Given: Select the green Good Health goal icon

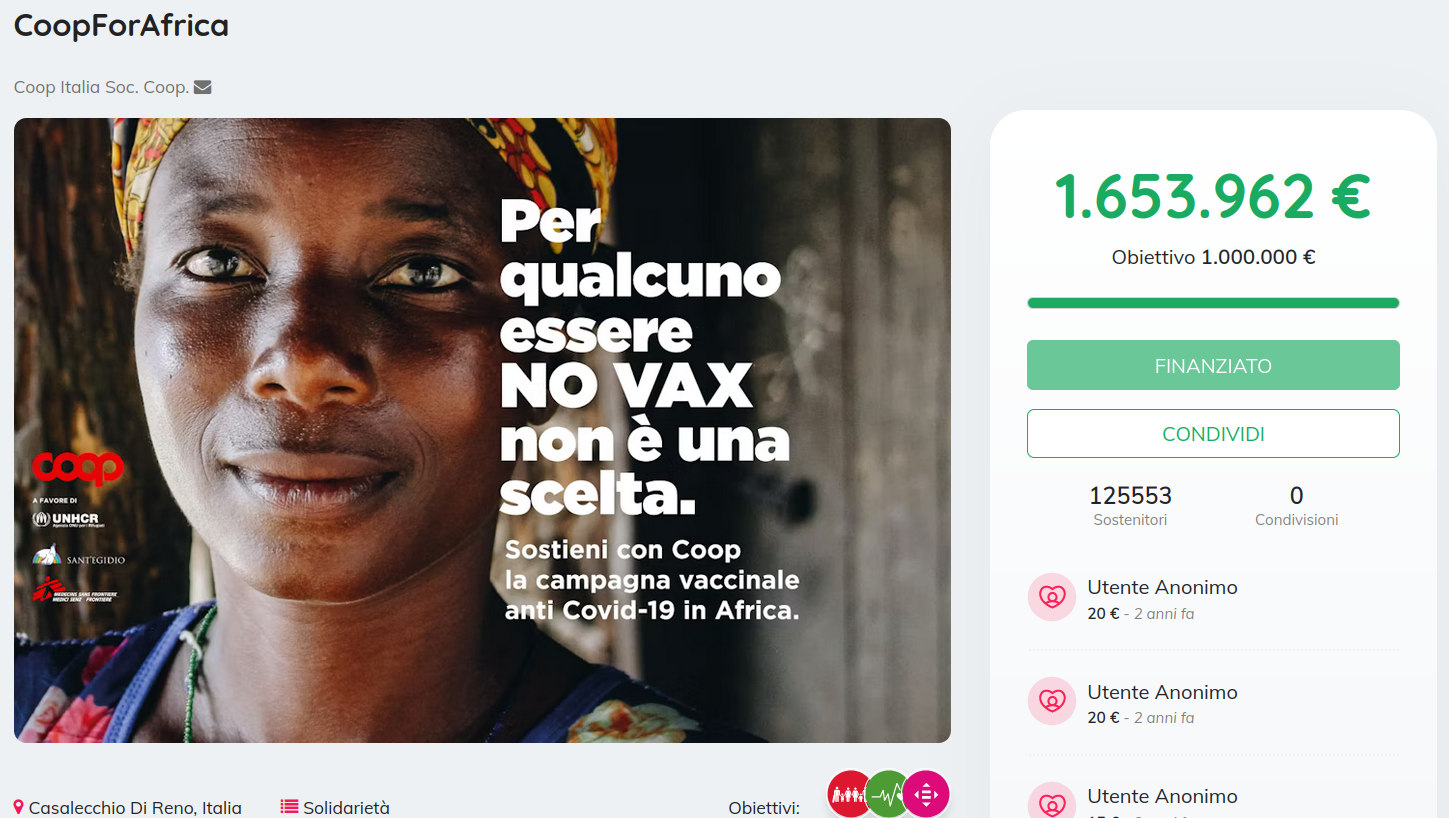Looking at the screenshot, I should click(x=886, y=794).
